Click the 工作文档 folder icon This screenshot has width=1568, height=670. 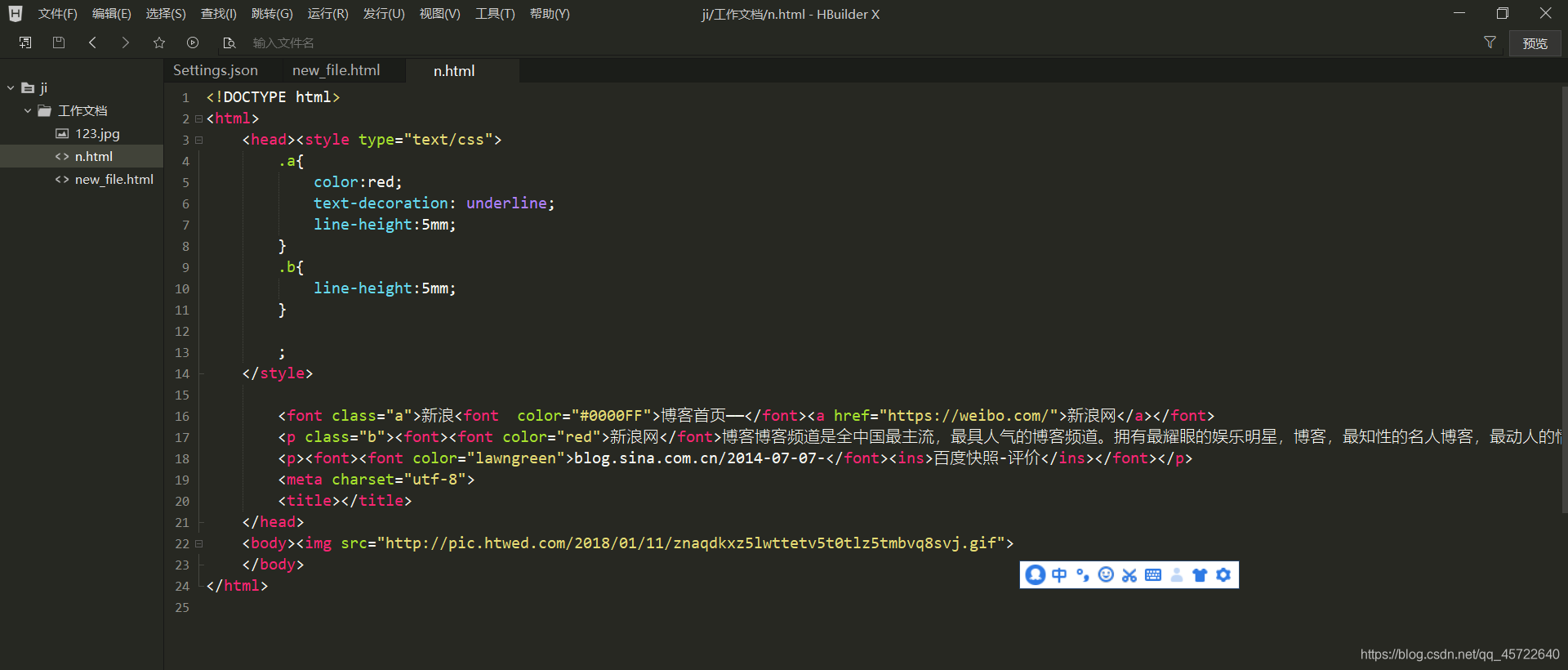pyautogui.click(x=45, y=110)
